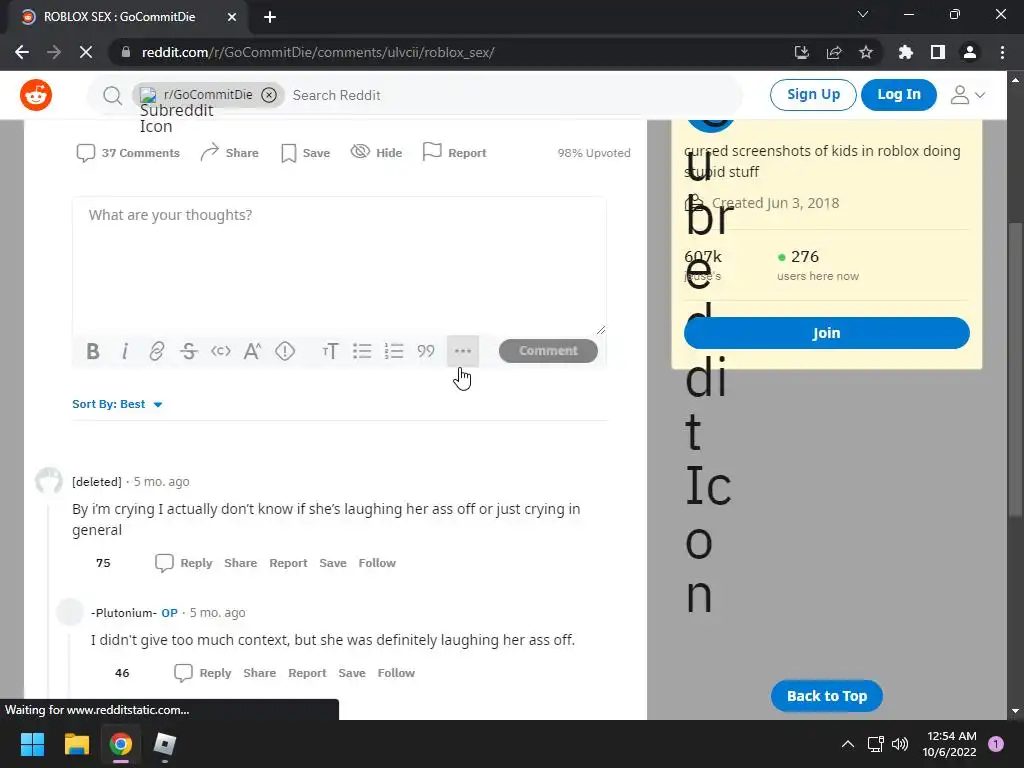Open the 37 Comments link

[128, 153]
